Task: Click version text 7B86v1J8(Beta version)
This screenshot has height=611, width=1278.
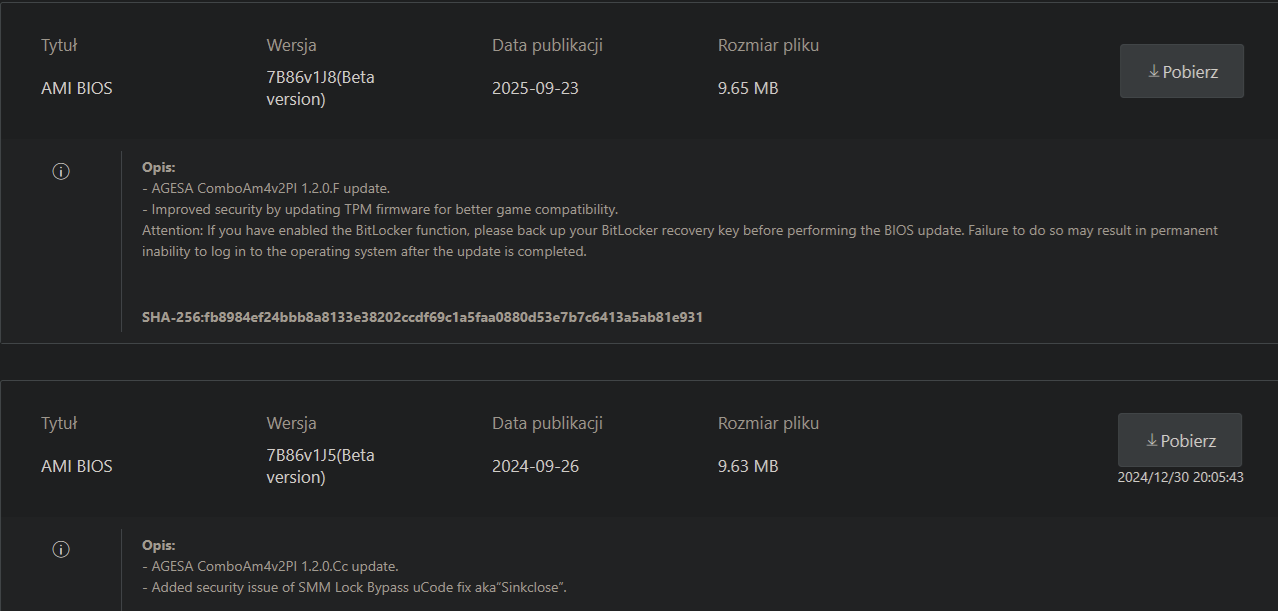Action: click(320, 88)
